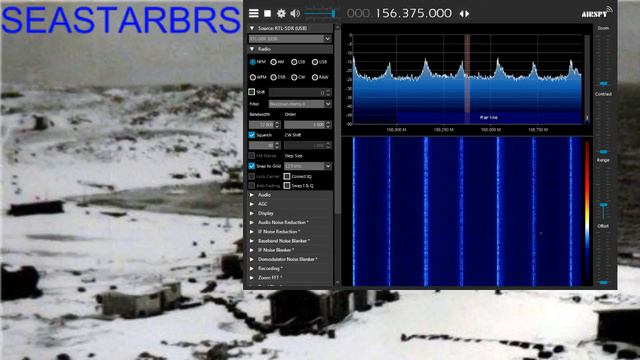640x360 pixels.
Task: Click the AIRSPY logo
Action: [x=597, y=12]
